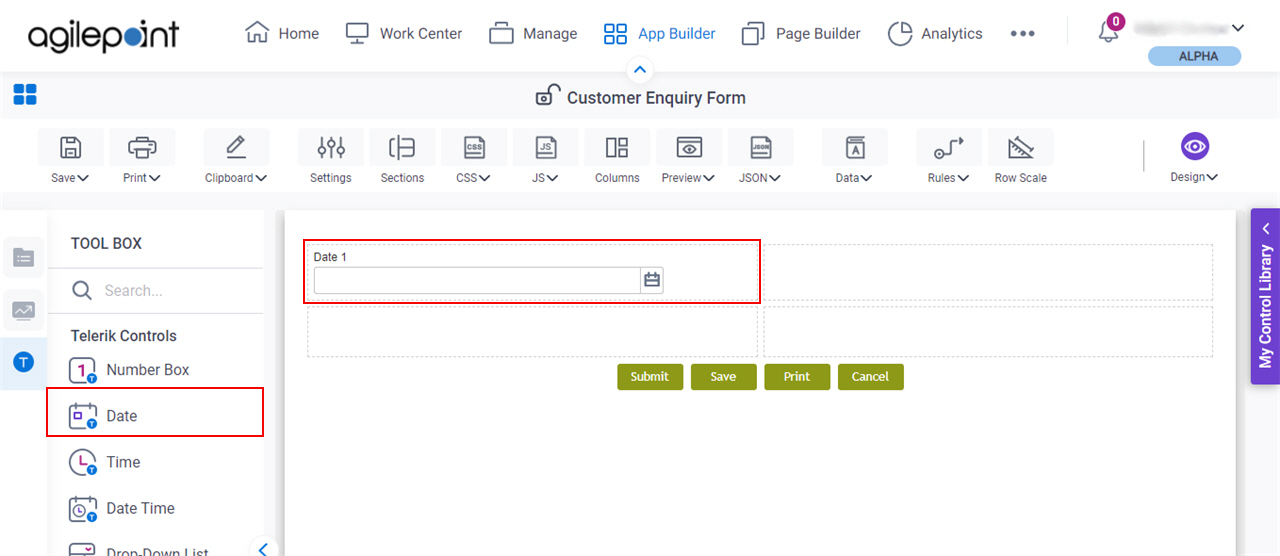Click the Cancel button
This screenshot has height=556, width=1280.
tap(870, 377)
